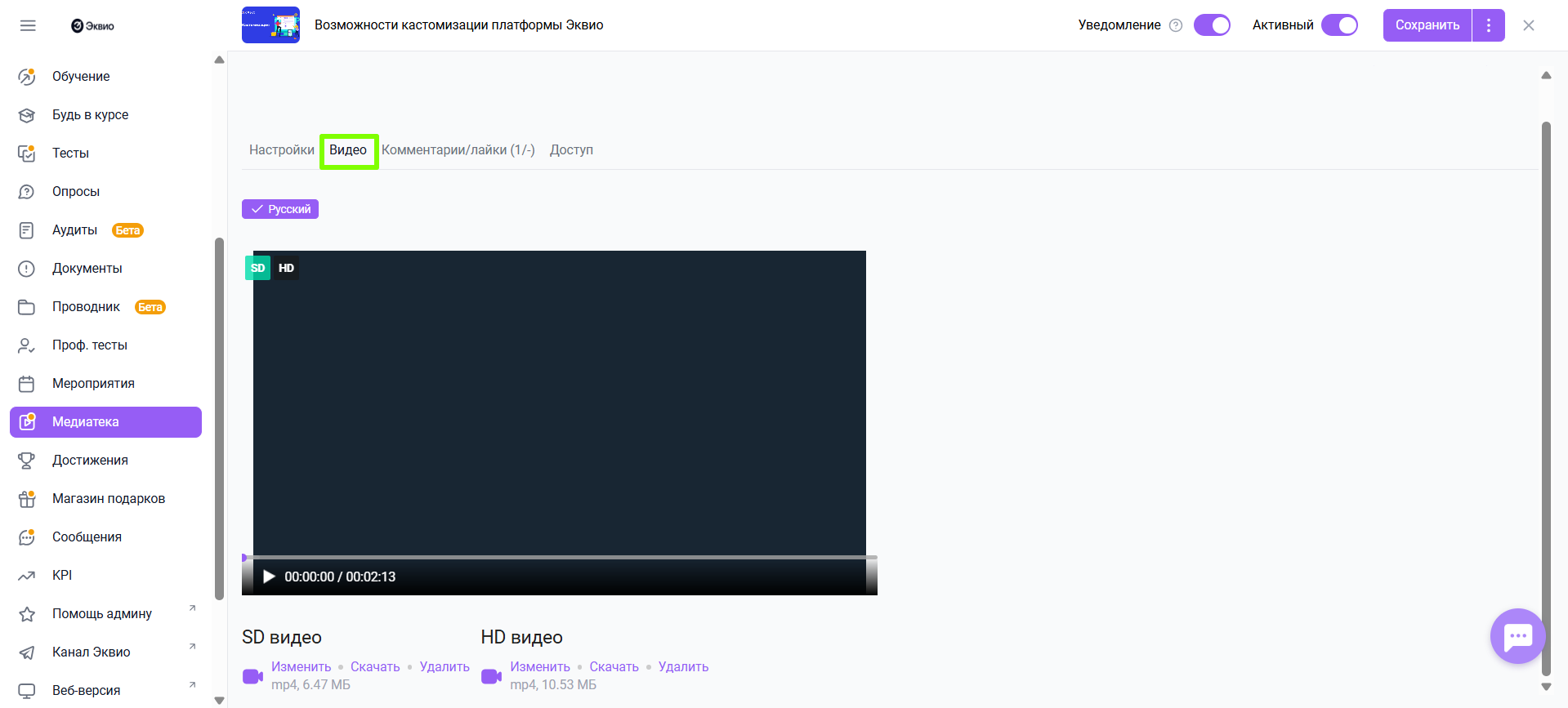Viewport: 1568px width, 708px height.
Task: Toggle the Активный switch
Action: tap(1339, 25)
